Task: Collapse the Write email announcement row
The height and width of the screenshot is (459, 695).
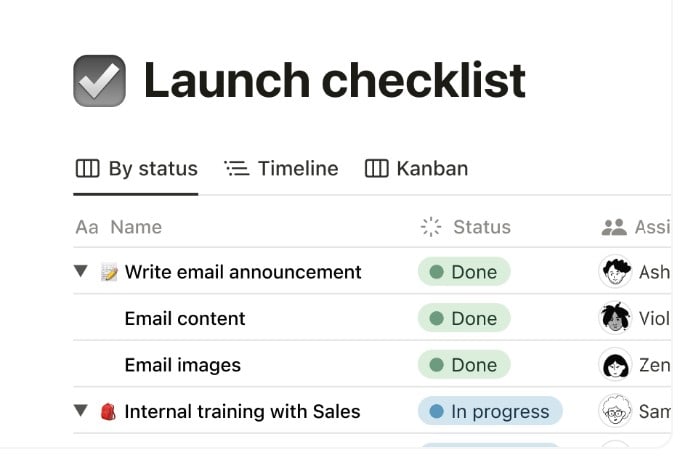Action: coord(81,272)
